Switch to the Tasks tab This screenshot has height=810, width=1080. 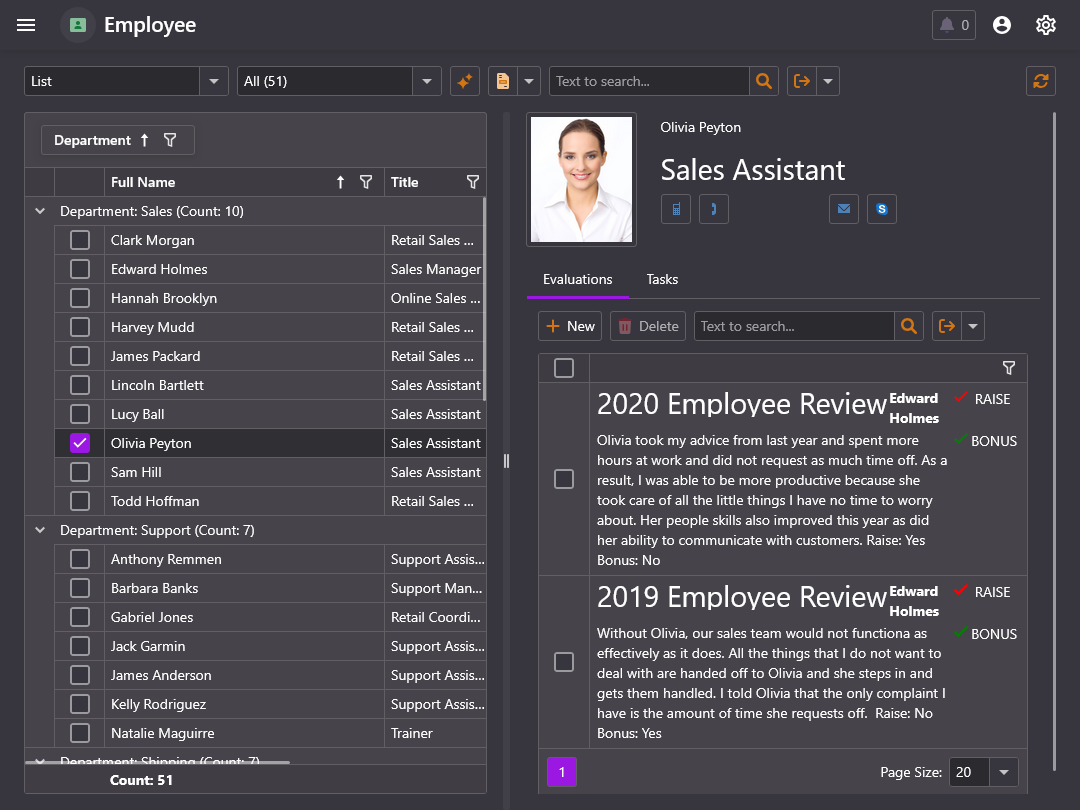click(x=662, y=279)
